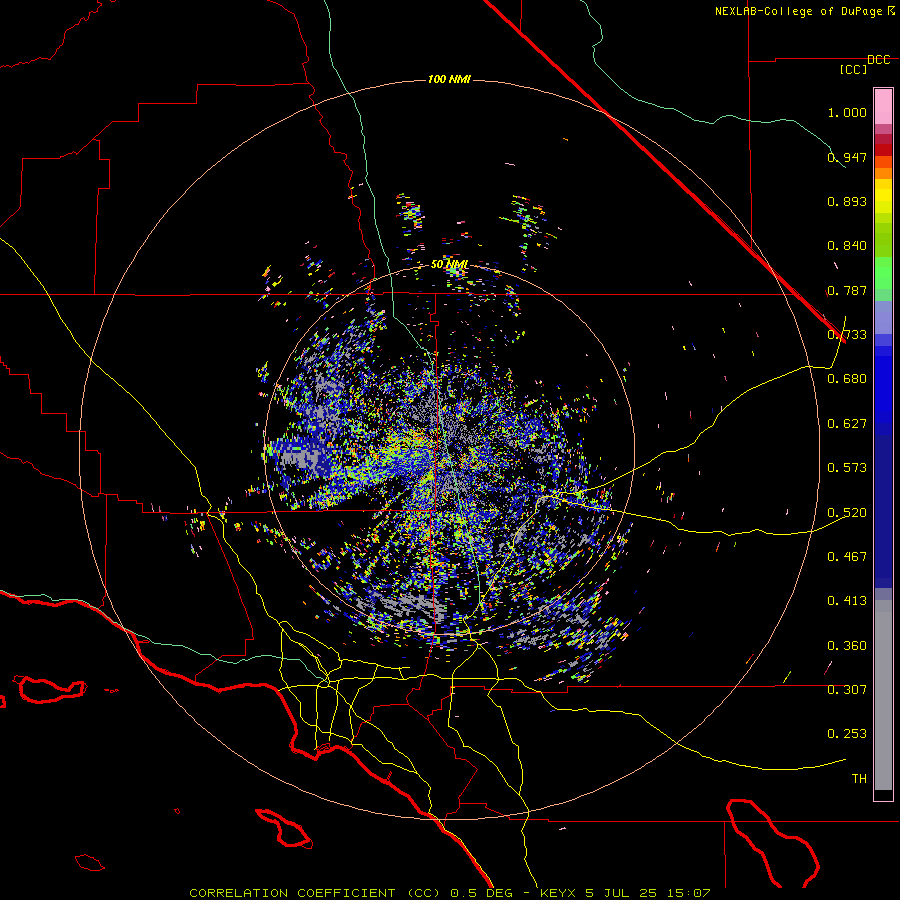Pick the red segment of the color bar

pyautogui.click(x=883, y=149)
